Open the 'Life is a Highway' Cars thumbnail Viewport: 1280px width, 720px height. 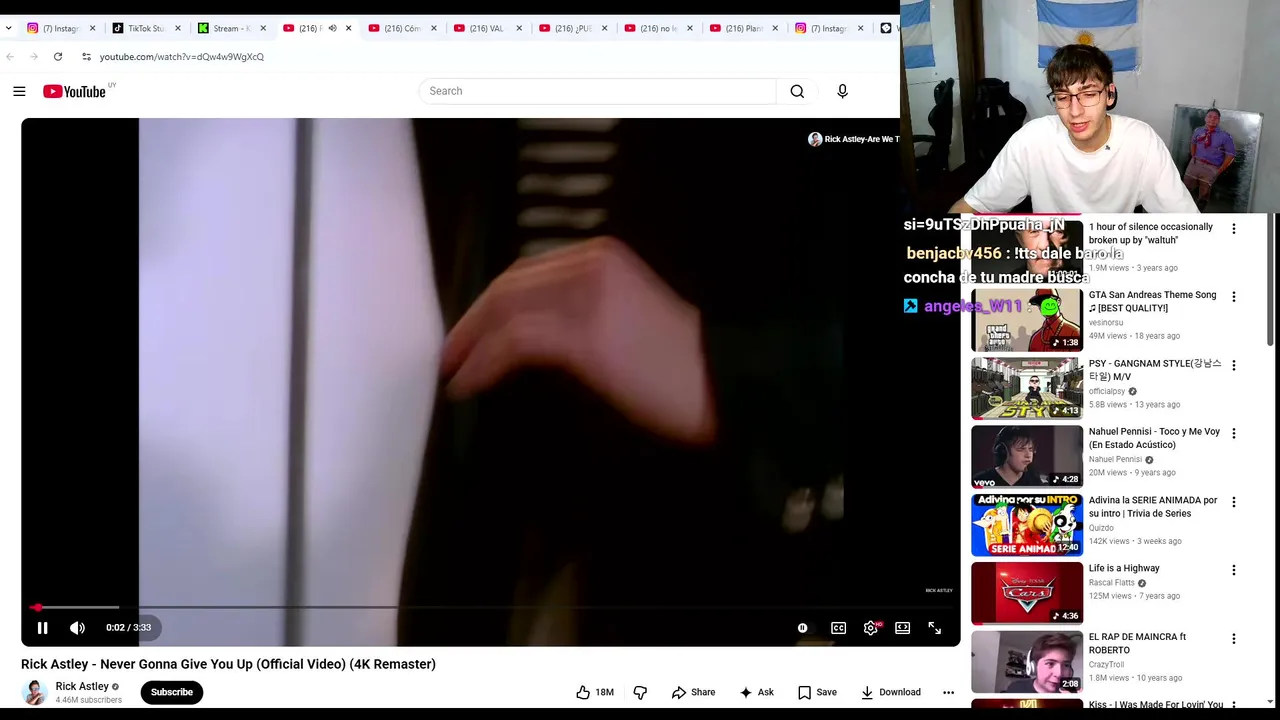[1027, 593]
